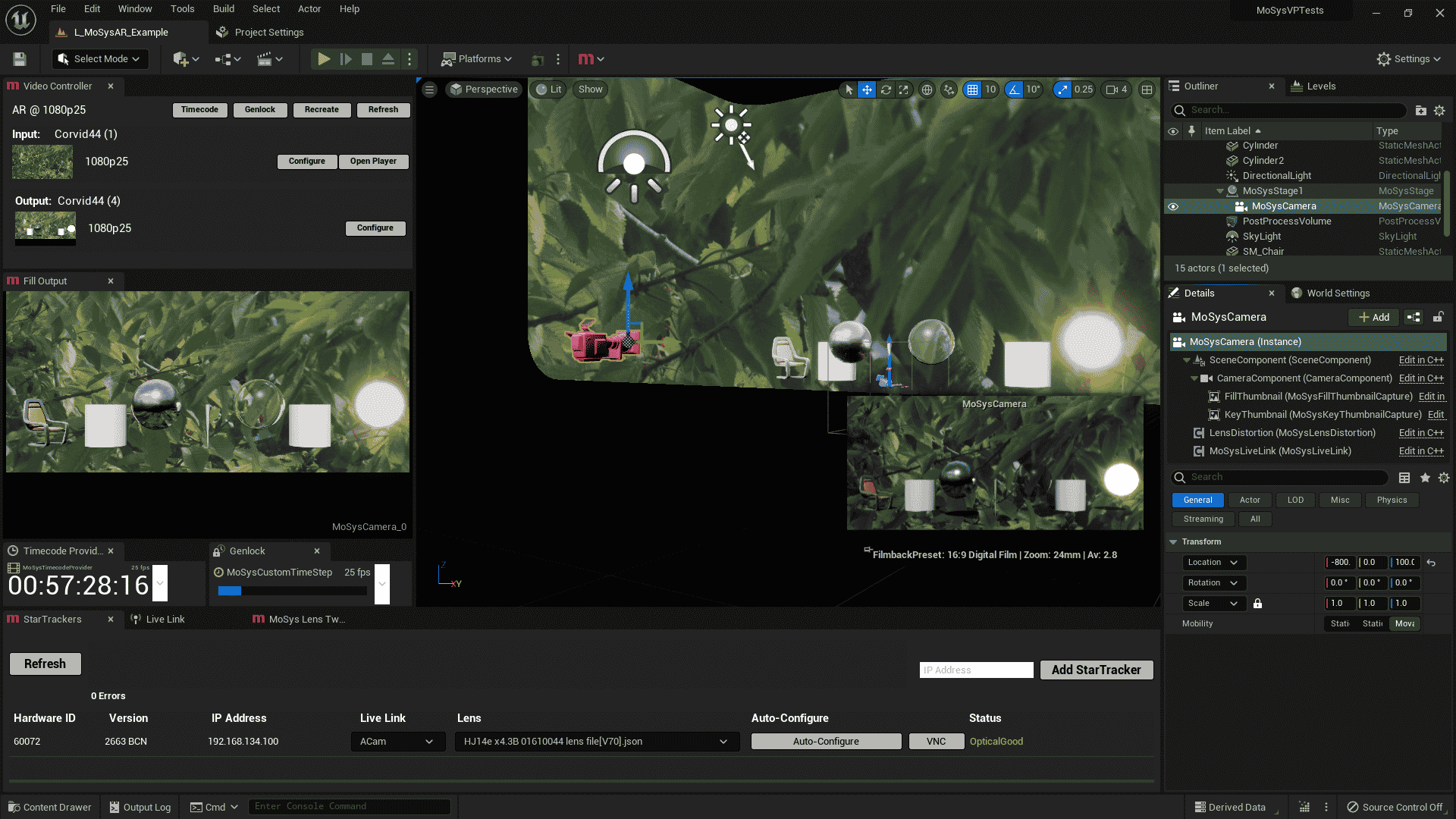Open the Cinematics sequencer toolbar icon
The width and height of the screenshot is (1456, 819).
click(269, 59)
